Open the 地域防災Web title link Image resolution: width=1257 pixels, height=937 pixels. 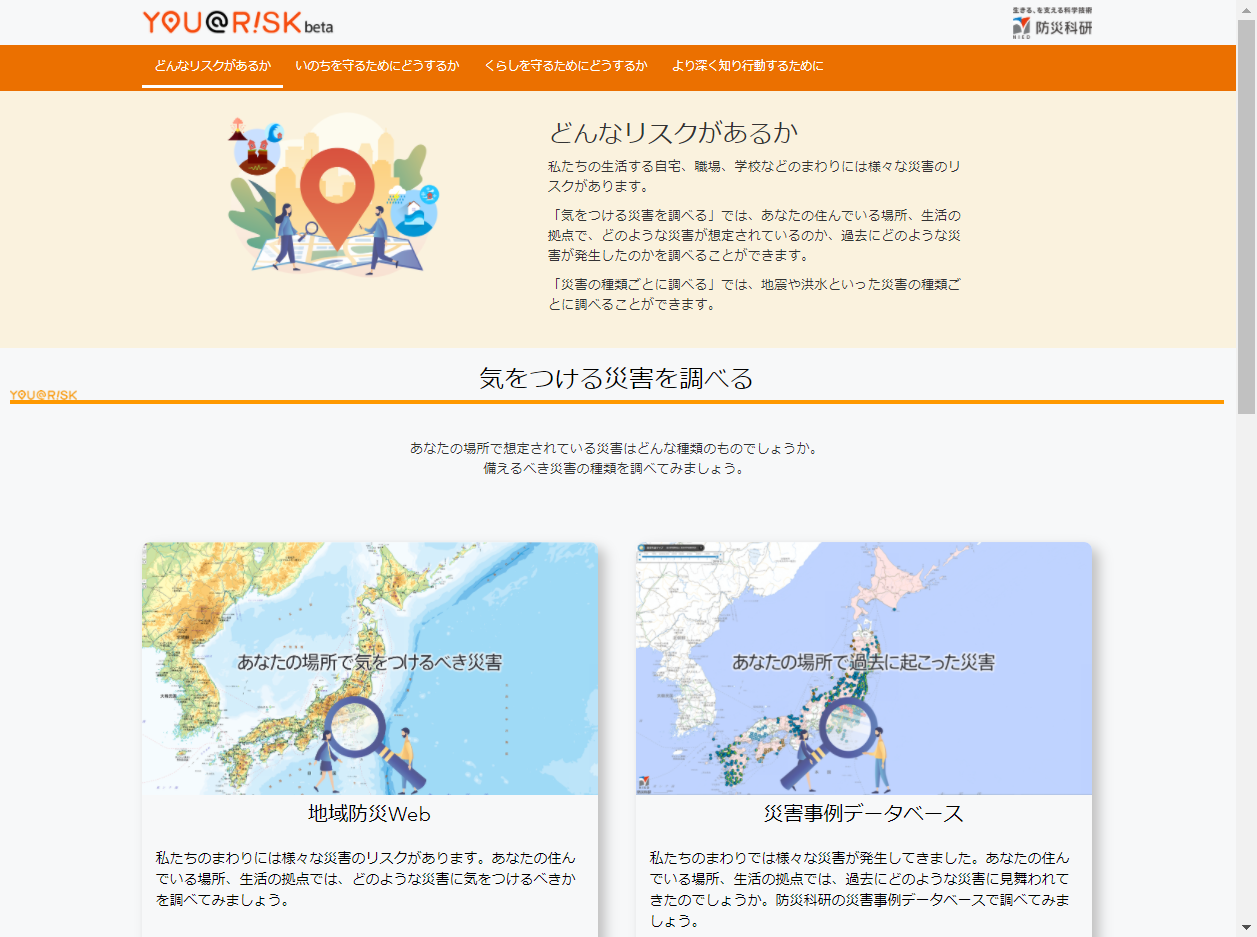click(x=369, y=814)
